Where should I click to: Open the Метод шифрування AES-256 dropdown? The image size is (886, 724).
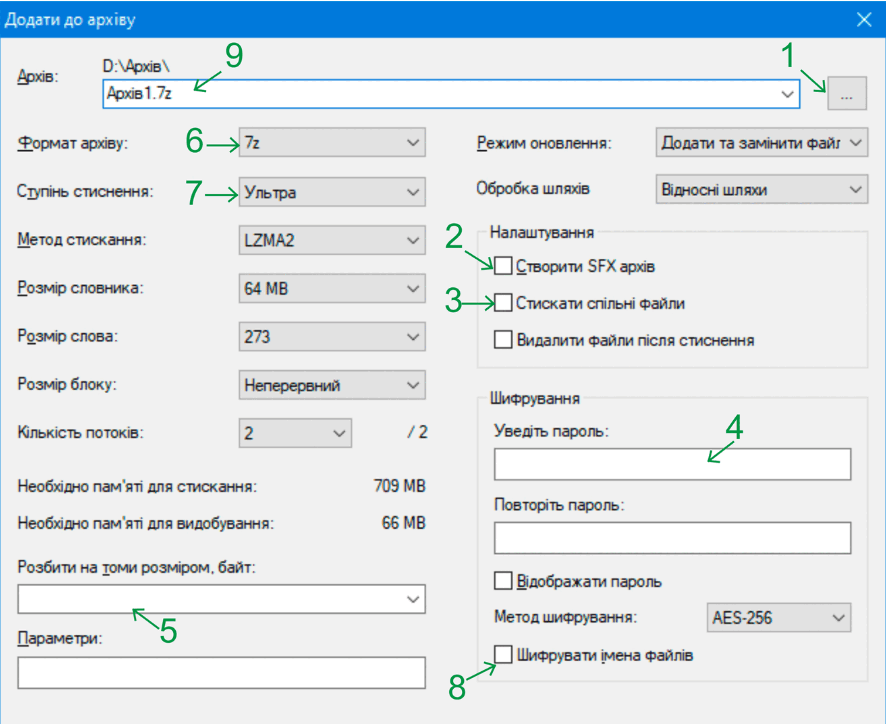[x=779, y=617]
